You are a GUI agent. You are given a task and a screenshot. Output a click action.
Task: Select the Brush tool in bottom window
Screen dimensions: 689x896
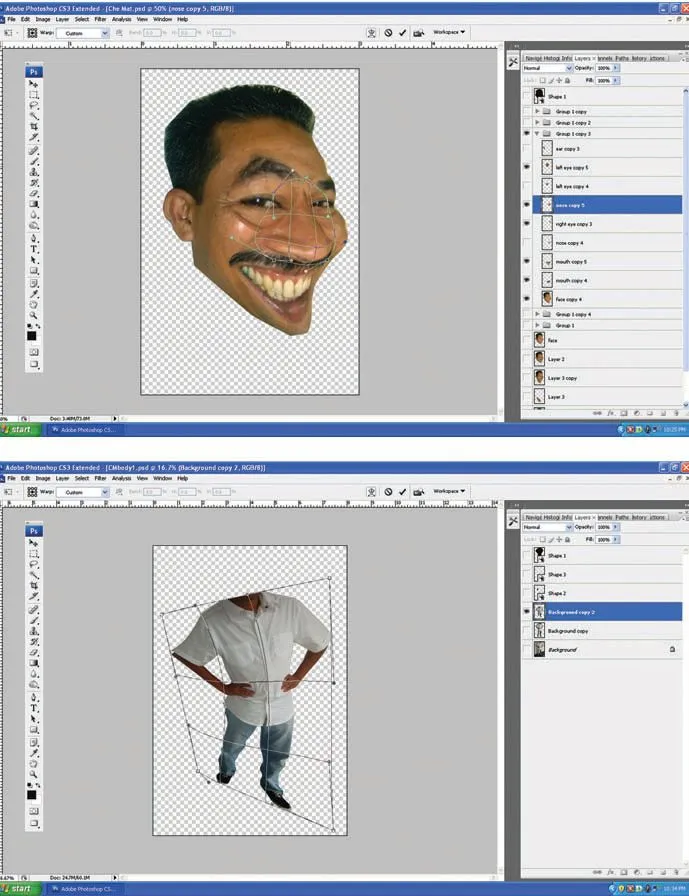click(34, 620)
